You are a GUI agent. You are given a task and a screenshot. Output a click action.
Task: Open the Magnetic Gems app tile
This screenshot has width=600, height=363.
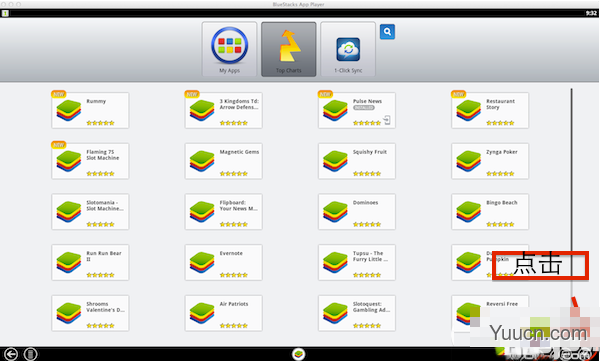[x=223, y=161]
